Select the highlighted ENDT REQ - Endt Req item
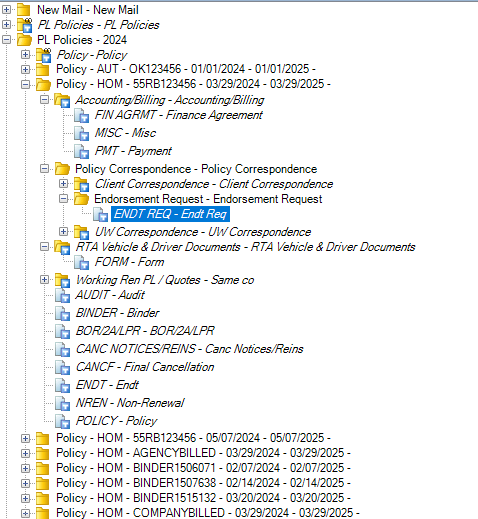Image resolution: width=478 pixels, height=519 pixels. (x=170, y=214)
